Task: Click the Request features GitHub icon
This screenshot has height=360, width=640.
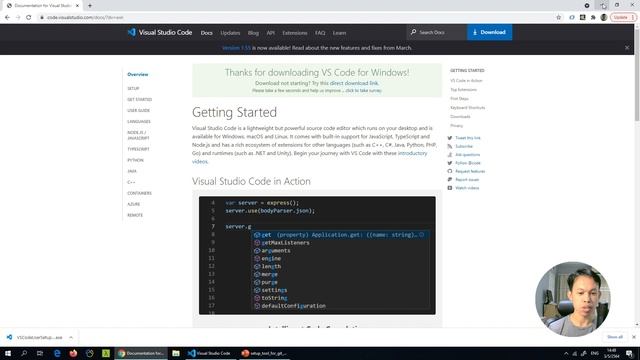Action: (450, 171)
